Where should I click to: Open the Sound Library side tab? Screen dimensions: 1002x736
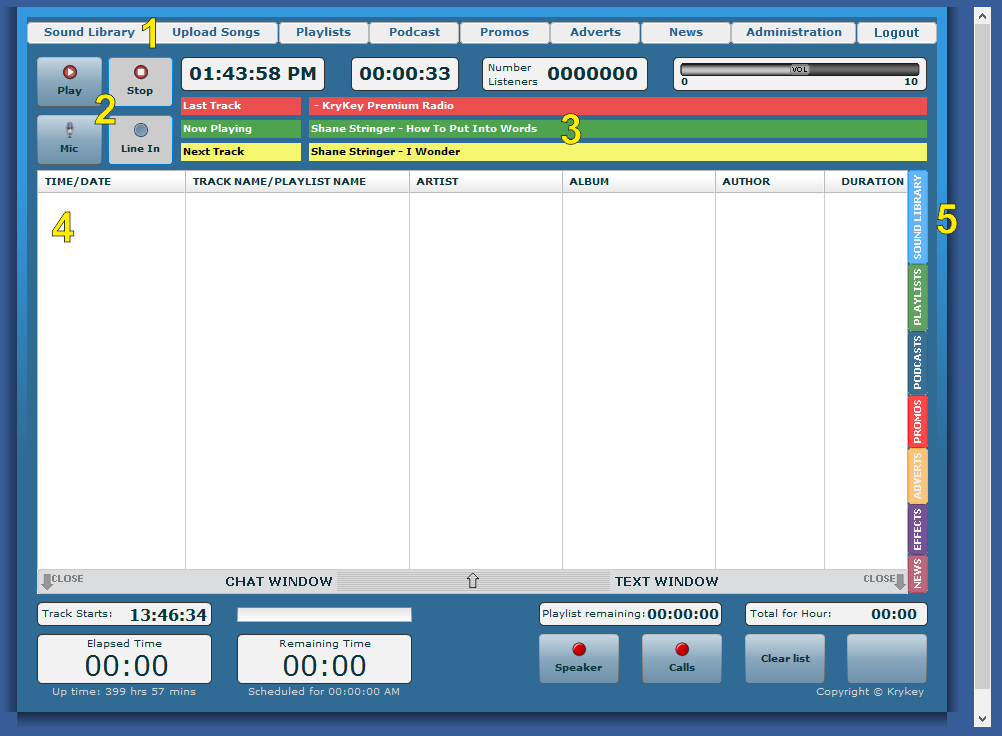917,216
